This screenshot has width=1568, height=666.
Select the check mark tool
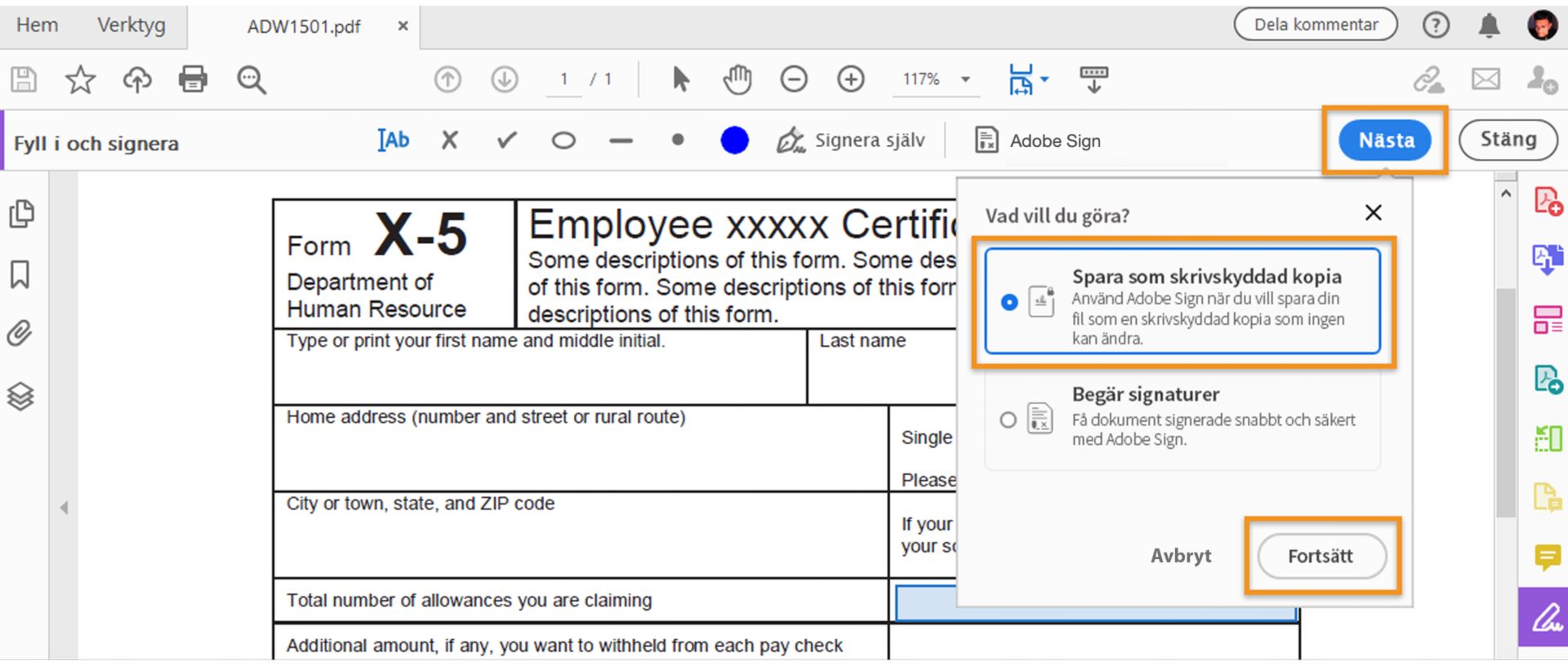pos(507,140)
